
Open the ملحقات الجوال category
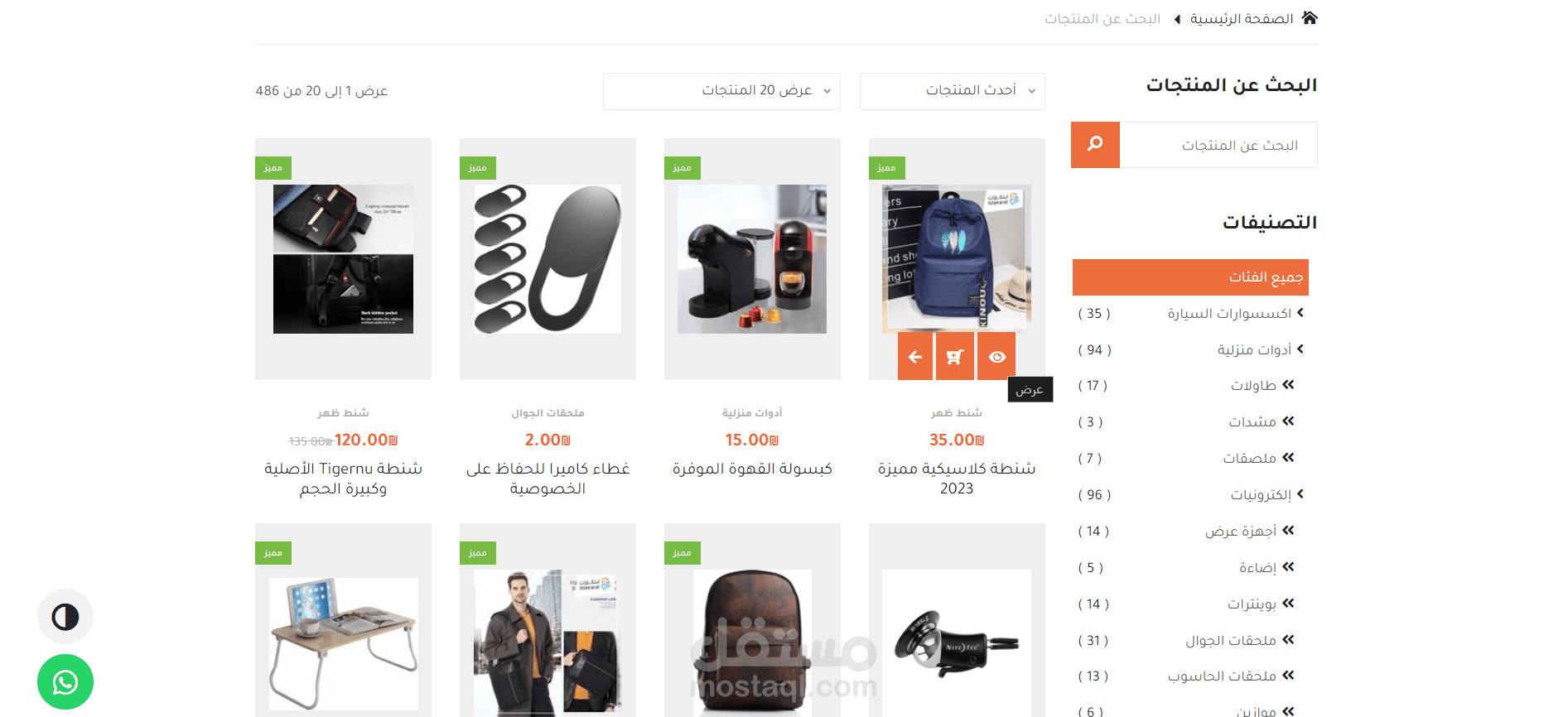pos(1231,640)
